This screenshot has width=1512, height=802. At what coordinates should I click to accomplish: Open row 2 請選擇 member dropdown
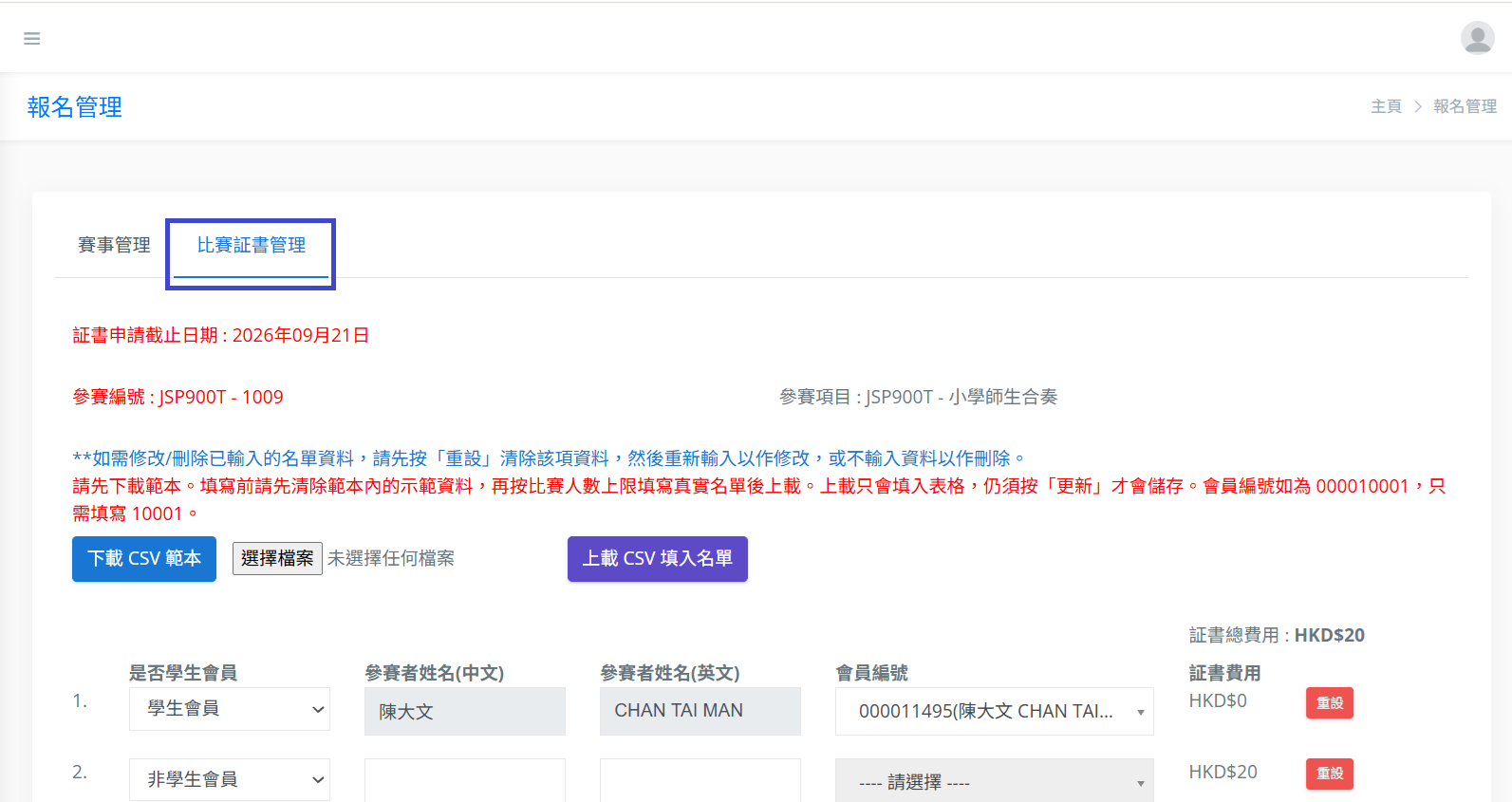click(995, 782)
